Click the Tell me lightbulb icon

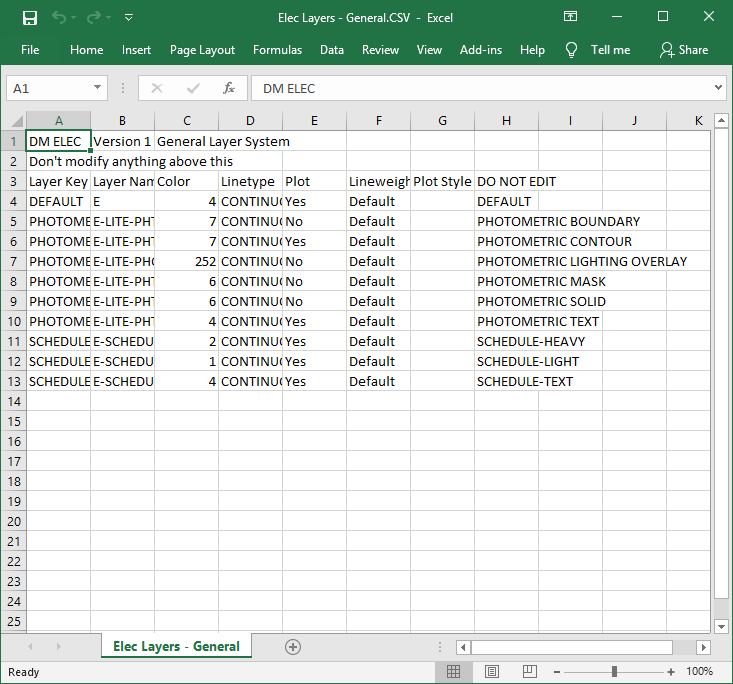571,50
